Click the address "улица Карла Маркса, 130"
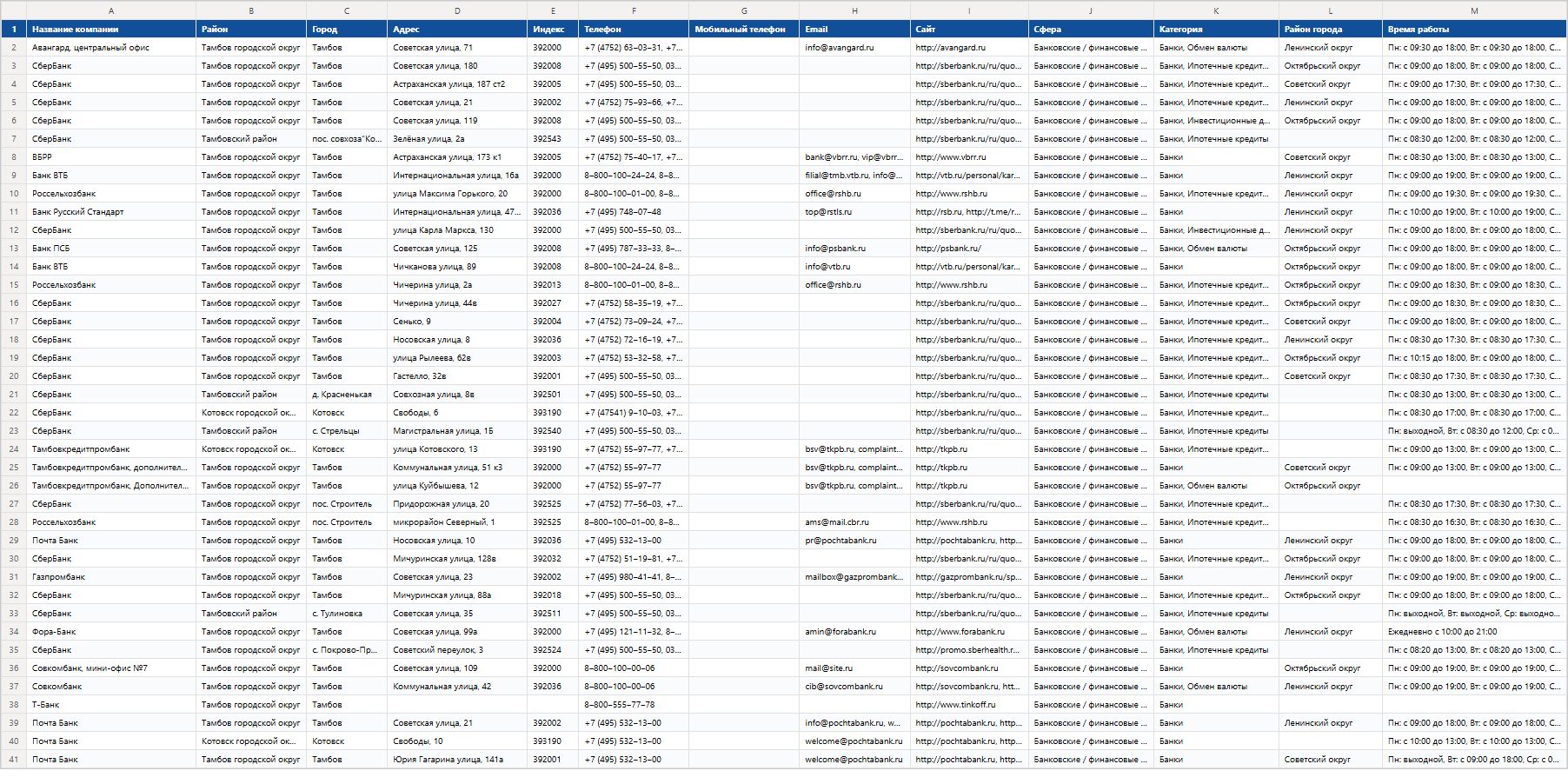This screenshot has height=784, width=1568. coord(457,230)
